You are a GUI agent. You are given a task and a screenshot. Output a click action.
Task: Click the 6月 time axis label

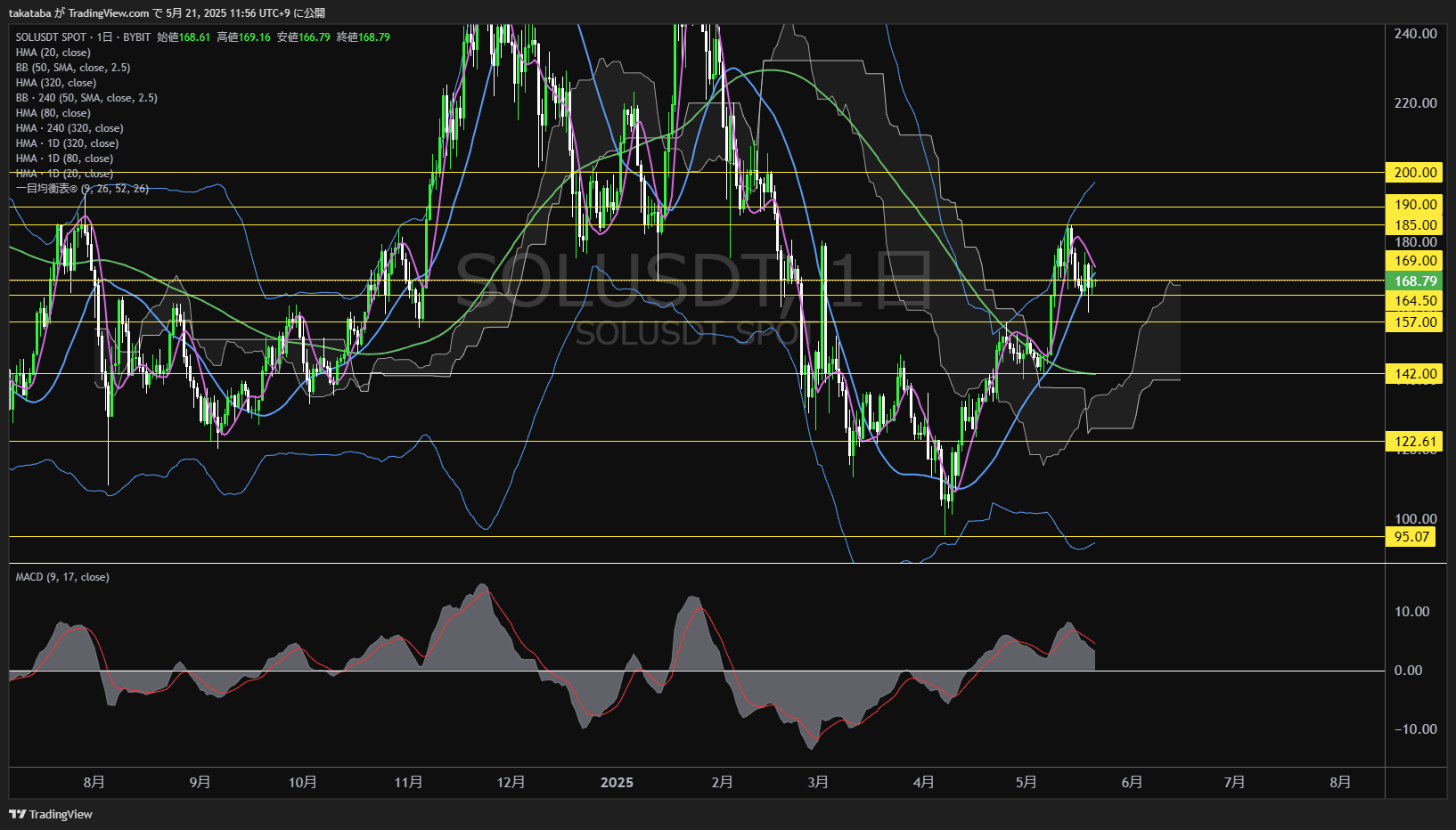(1132, 782)
